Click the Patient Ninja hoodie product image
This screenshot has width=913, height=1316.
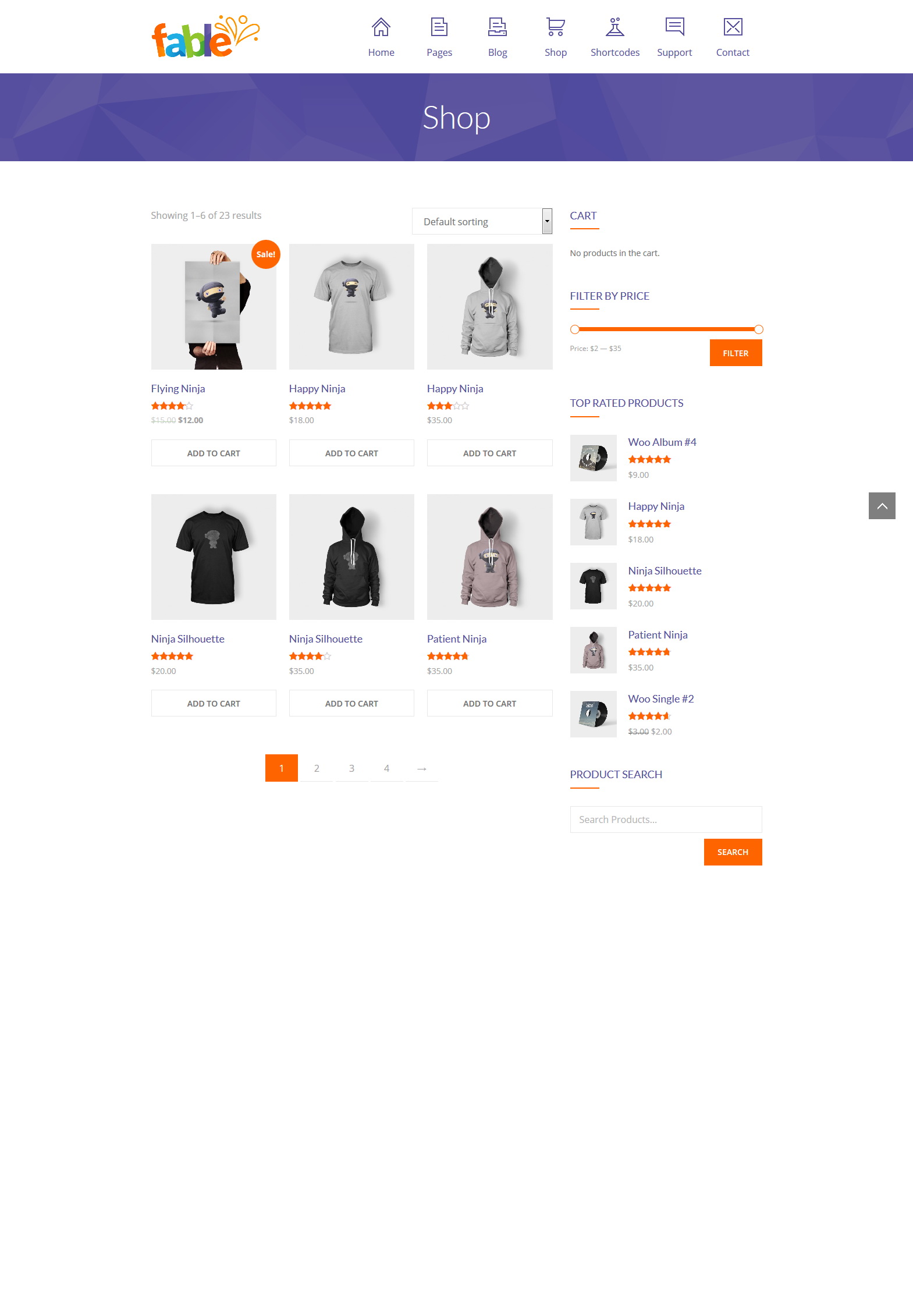[489, 557]
